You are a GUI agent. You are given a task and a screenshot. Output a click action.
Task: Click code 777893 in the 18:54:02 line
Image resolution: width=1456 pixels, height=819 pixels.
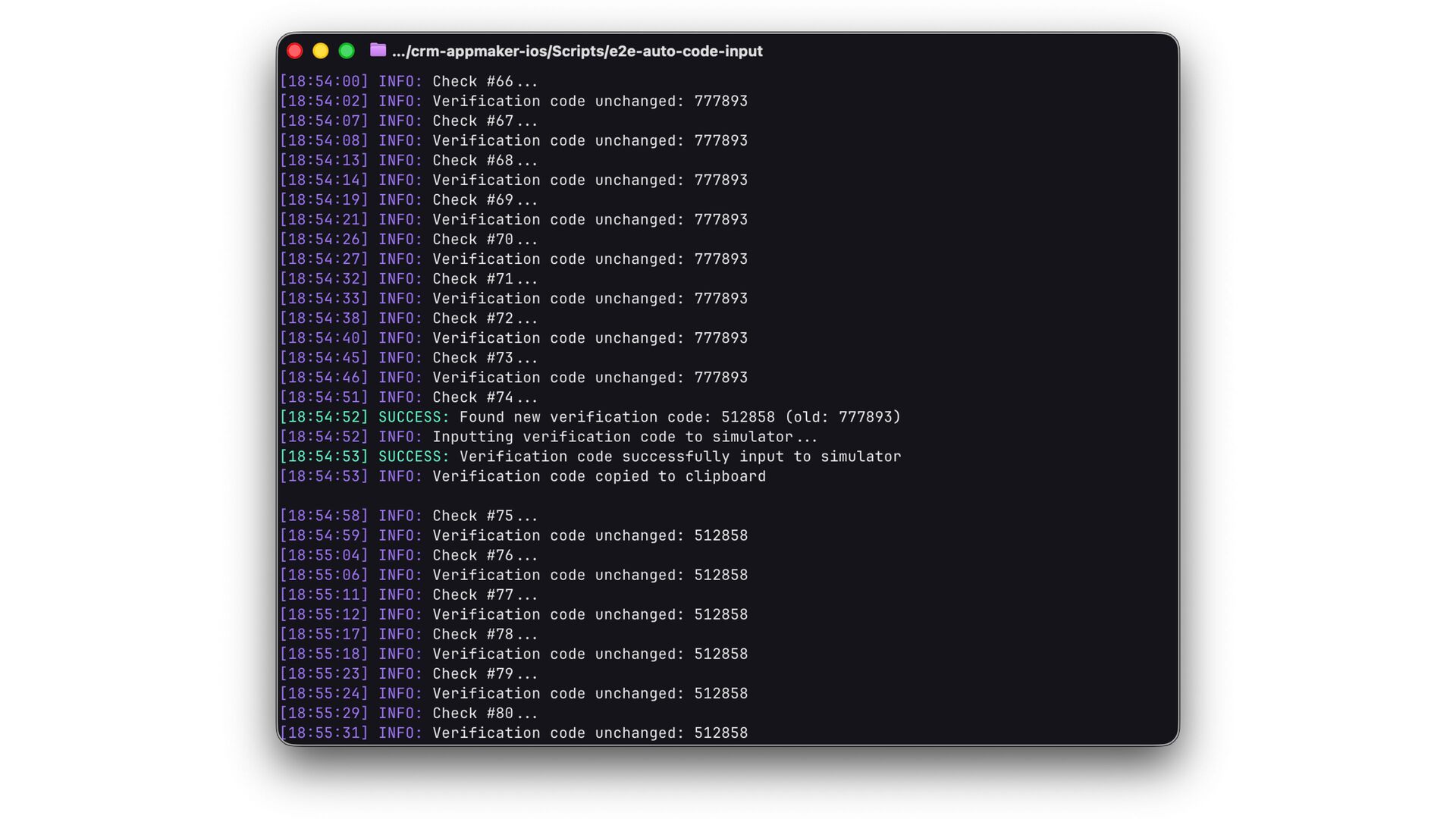coord(720,101)
